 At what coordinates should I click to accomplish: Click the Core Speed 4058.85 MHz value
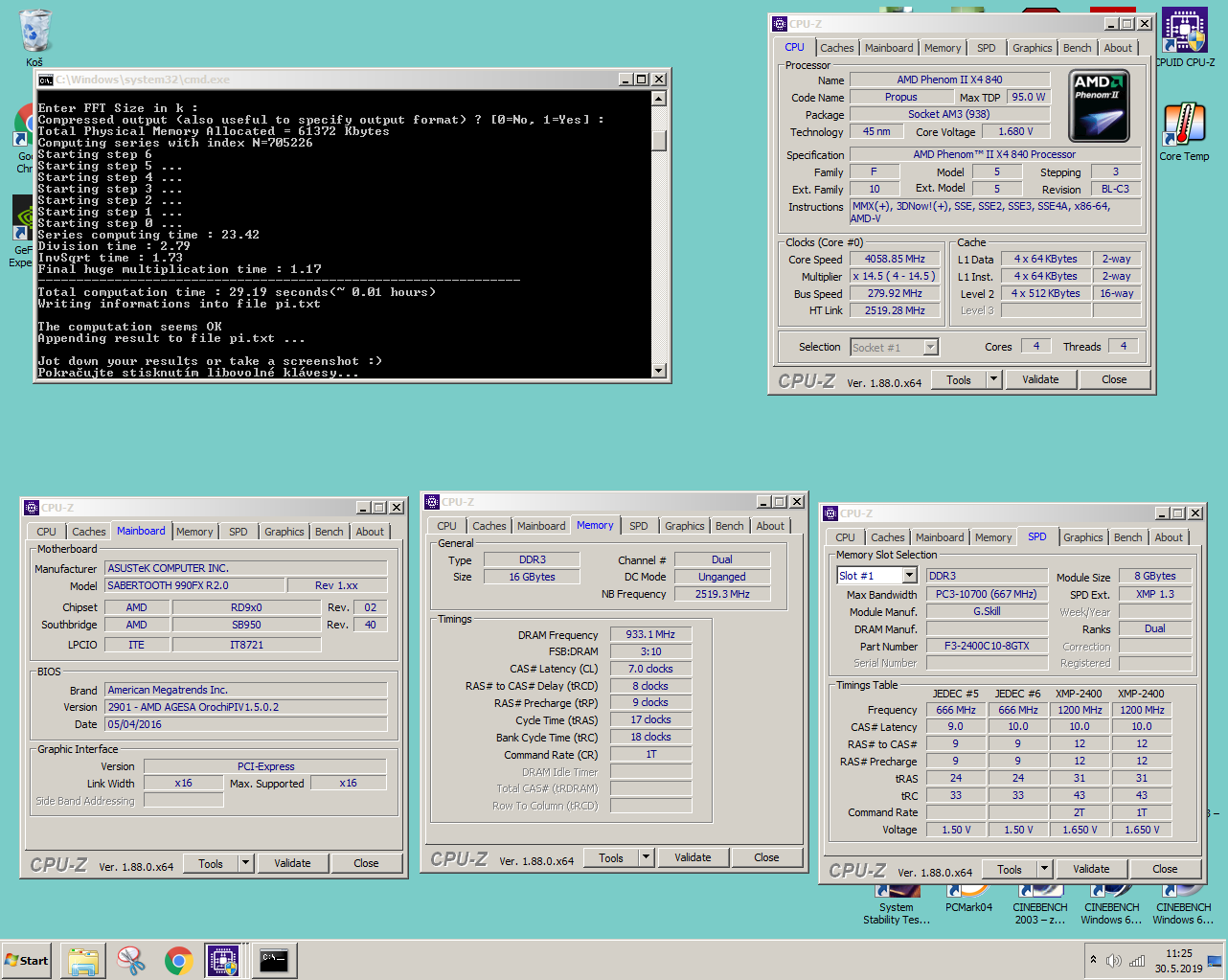click(895, 259)
